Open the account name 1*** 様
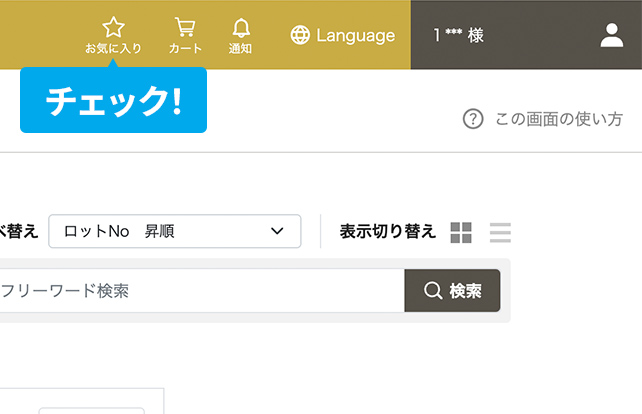Screen dimensions: 642x414 click(459, 35)
